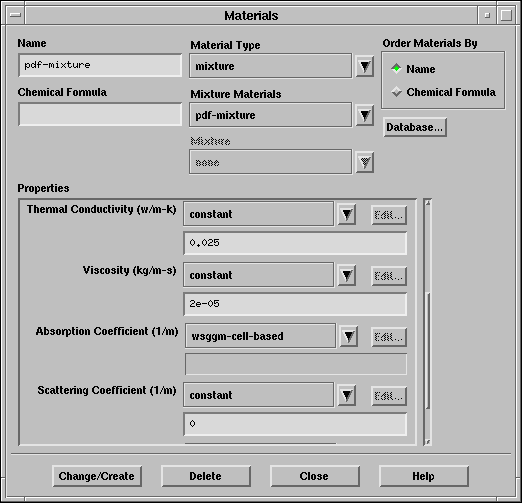Select Order by Chemical Formula radio

(x=396, y=91)
